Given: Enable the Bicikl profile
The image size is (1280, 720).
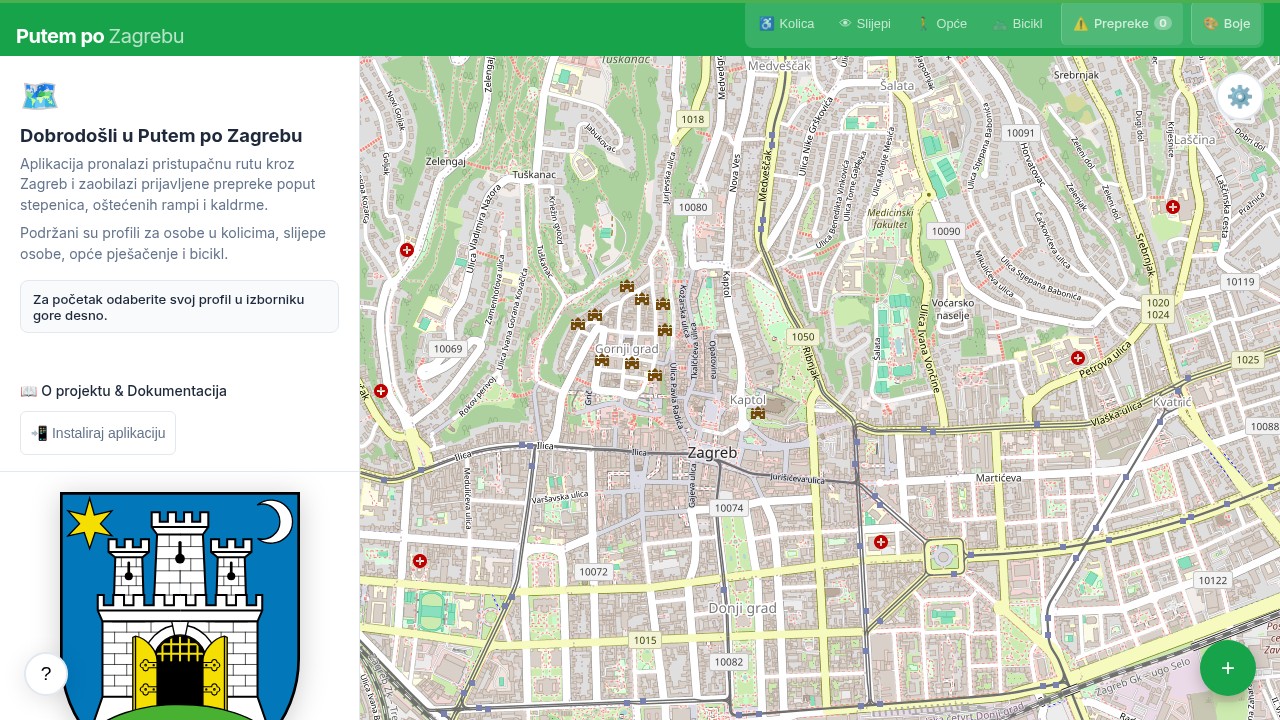Looking at the screenshot, I should (x=1017, y=24).
